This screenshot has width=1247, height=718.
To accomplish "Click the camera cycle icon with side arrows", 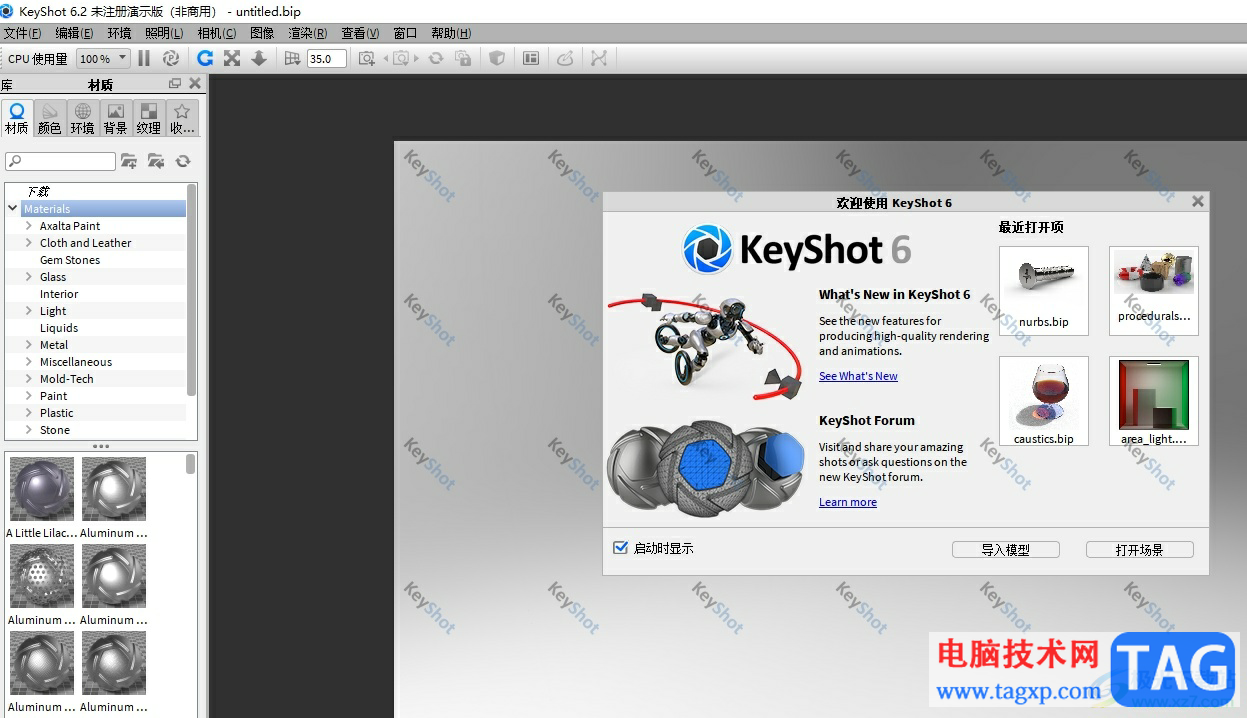I will [x=402, y=59].
